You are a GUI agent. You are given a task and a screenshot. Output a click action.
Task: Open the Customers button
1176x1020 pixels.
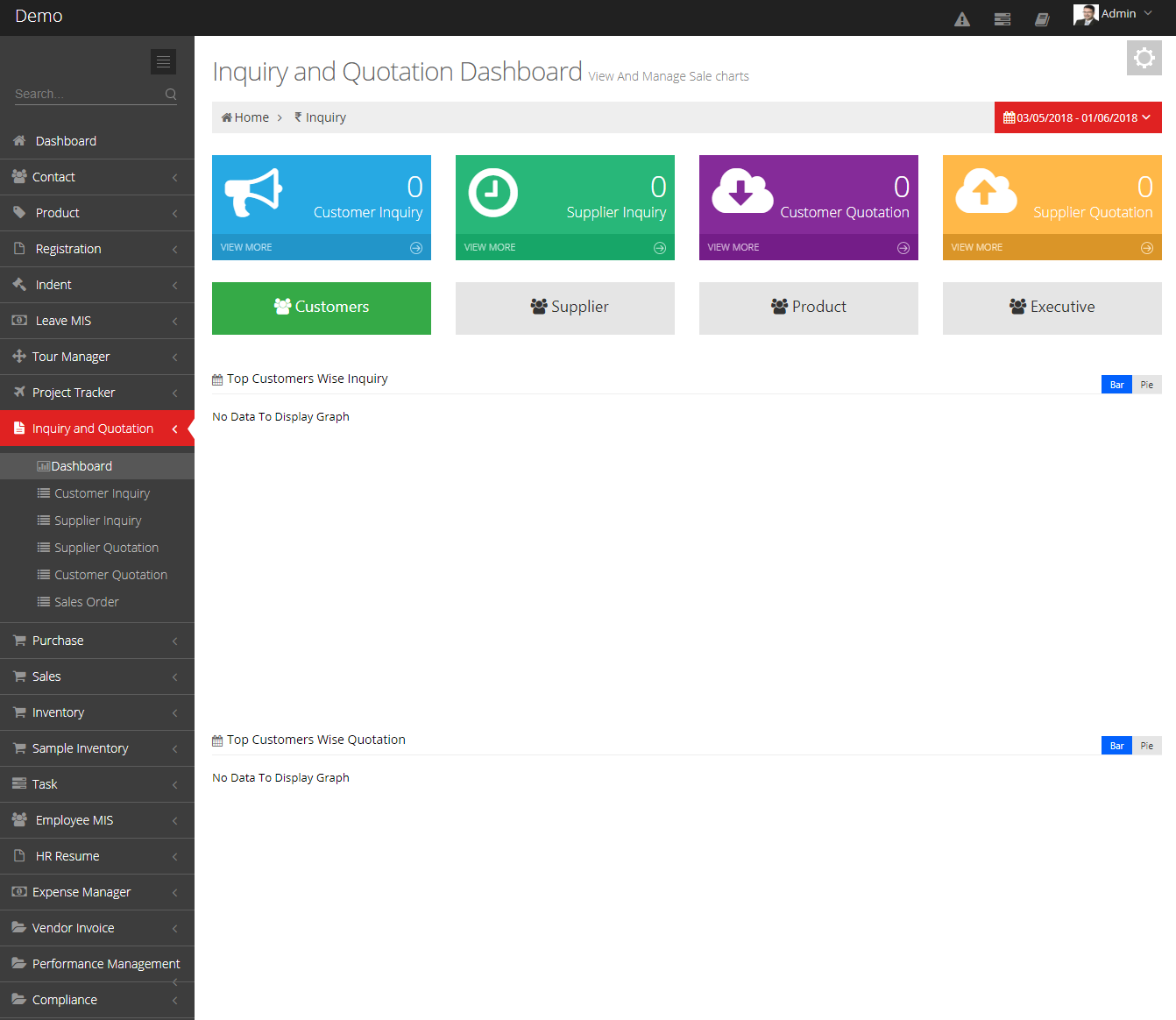(x=321, y=308)
